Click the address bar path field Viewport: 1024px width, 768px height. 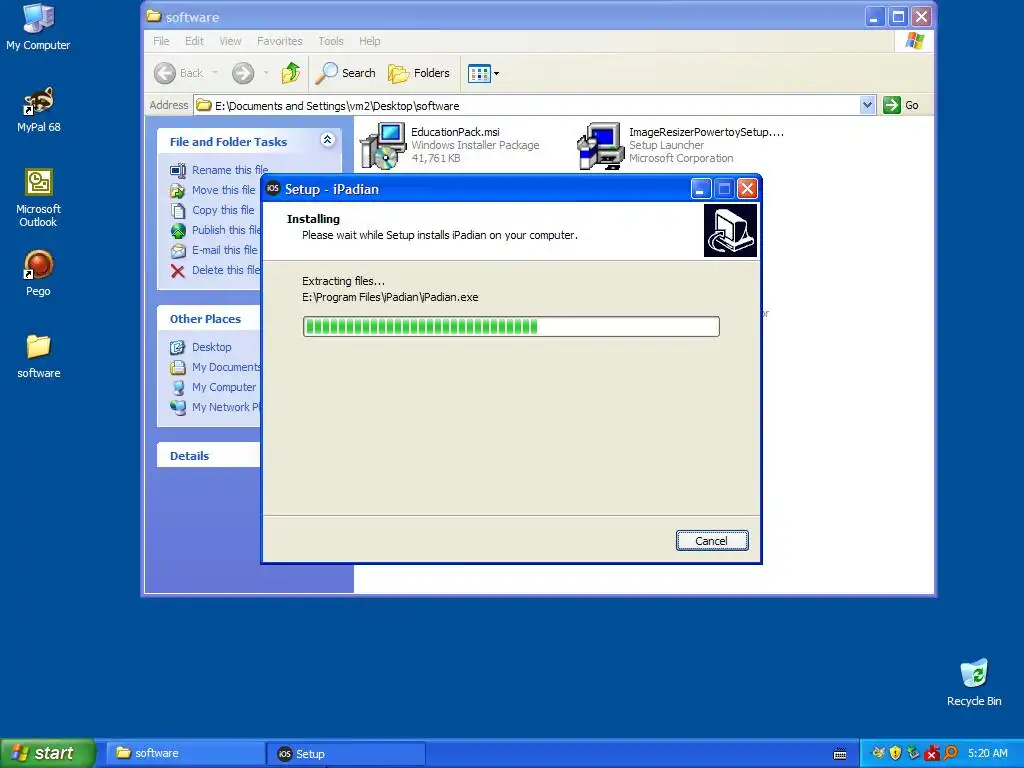click(526, 105)
